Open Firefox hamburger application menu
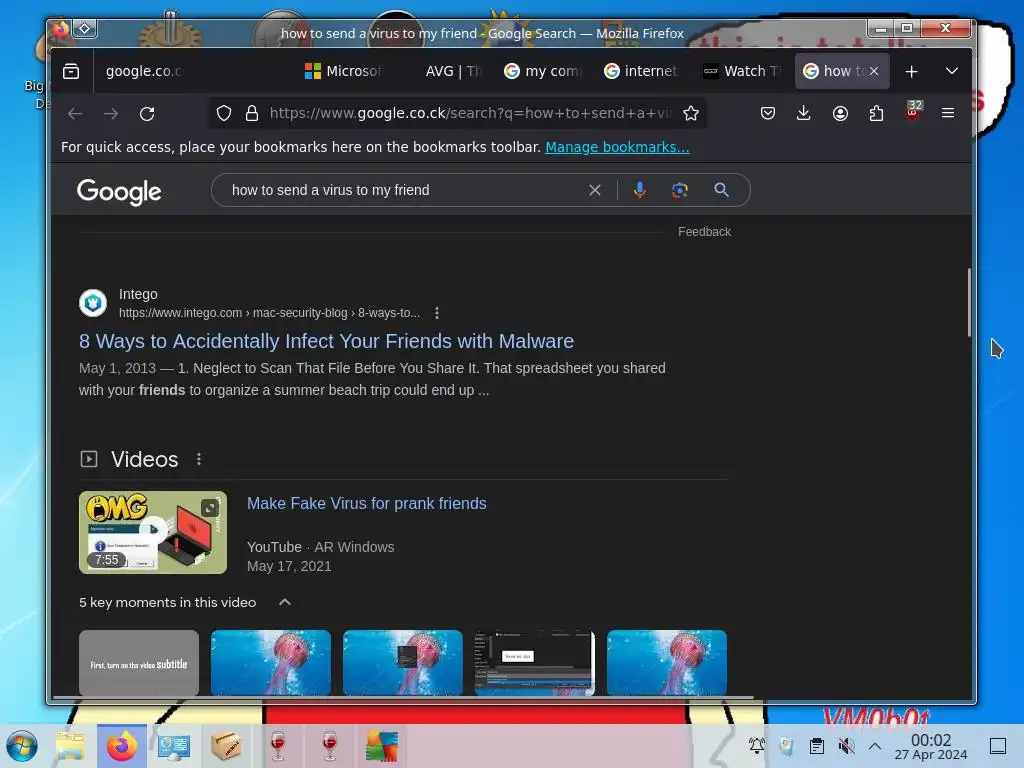This screenshot has width=1024, height=768. (x=948, y=114)
